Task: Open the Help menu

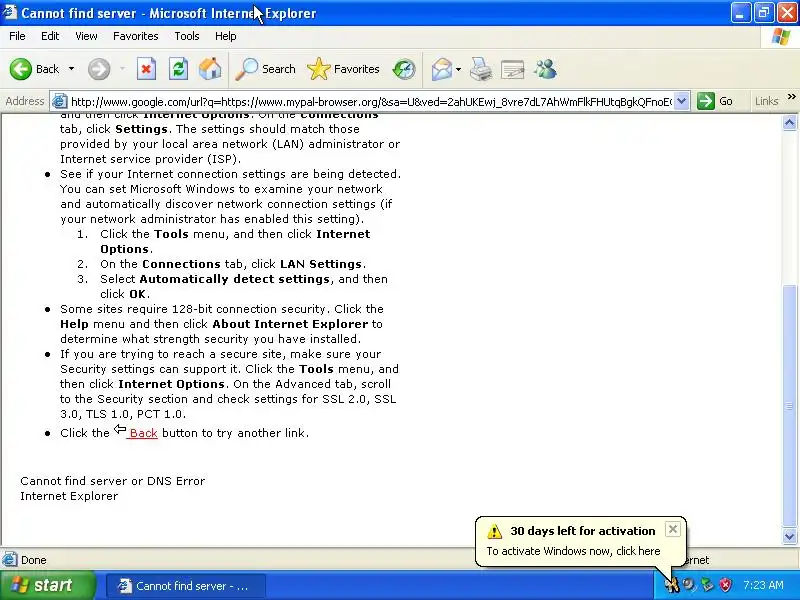Action: coord(226,36)
